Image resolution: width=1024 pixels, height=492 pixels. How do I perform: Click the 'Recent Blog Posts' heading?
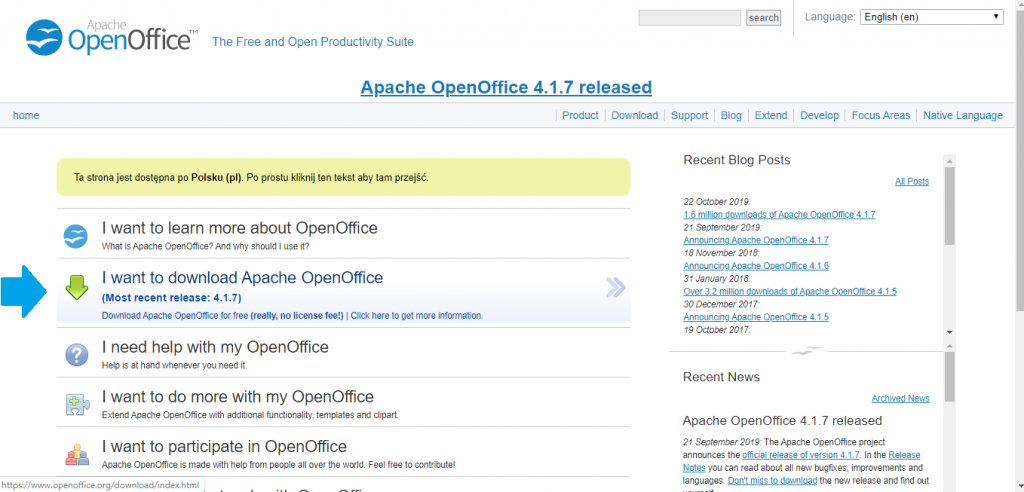tap(737, 160)
